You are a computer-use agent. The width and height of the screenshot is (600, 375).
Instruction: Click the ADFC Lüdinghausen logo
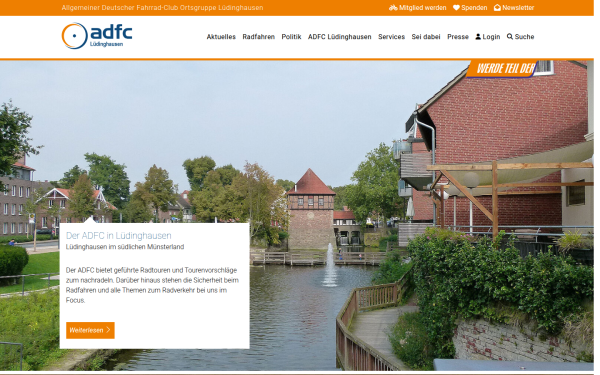pyautogui.click(x=97, y=36)
